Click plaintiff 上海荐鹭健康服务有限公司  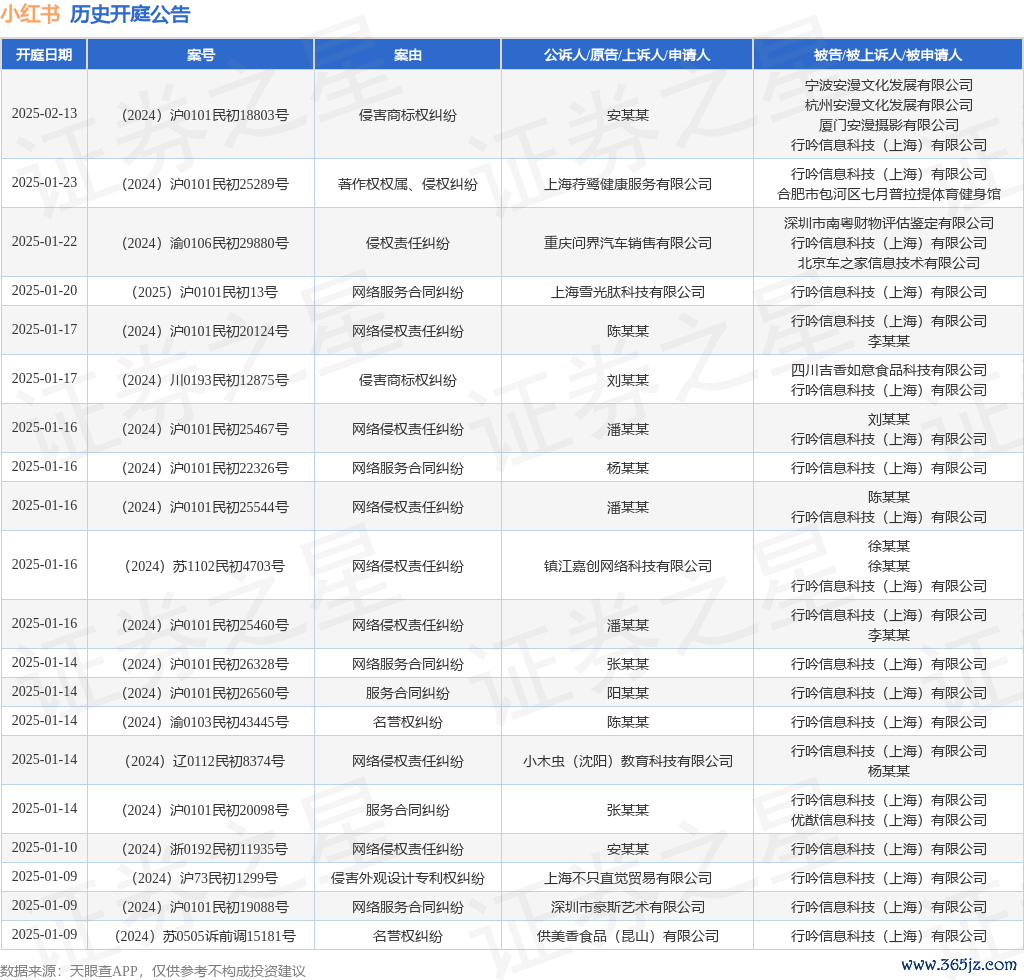[628, 184]
